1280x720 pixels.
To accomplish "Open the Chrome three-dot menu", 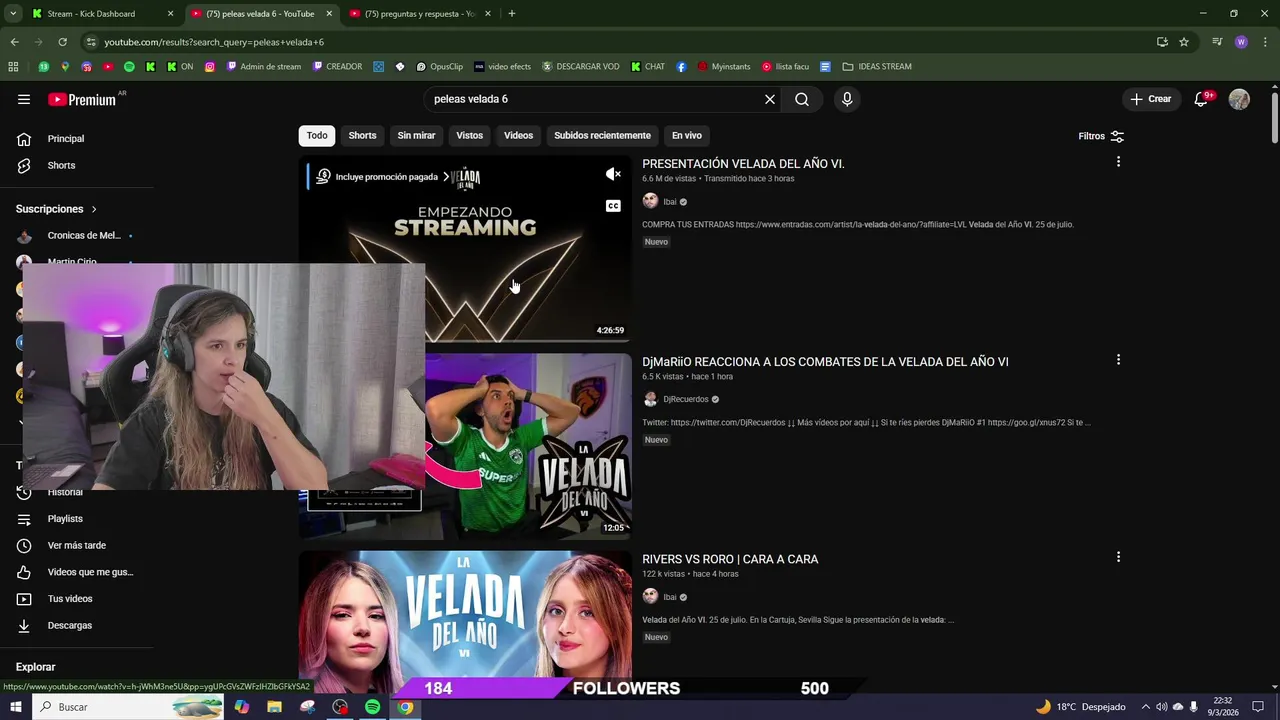I will (1266, 42).
